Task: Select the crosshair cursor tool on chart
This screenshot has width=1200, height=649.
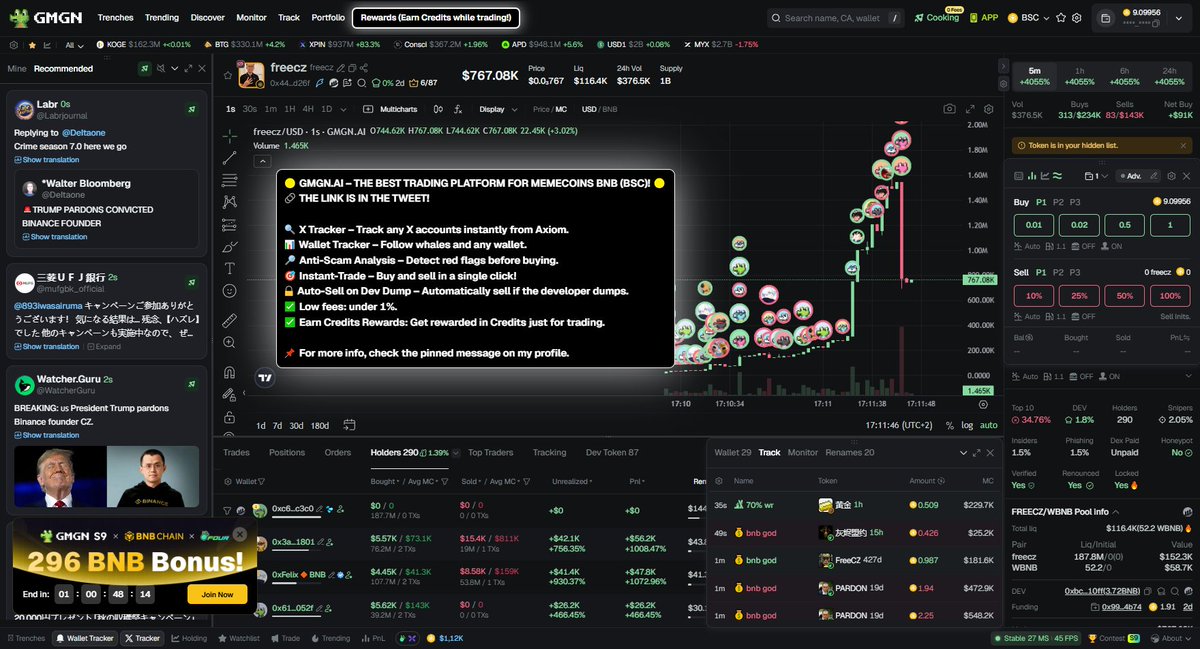Action: (230, 135)
